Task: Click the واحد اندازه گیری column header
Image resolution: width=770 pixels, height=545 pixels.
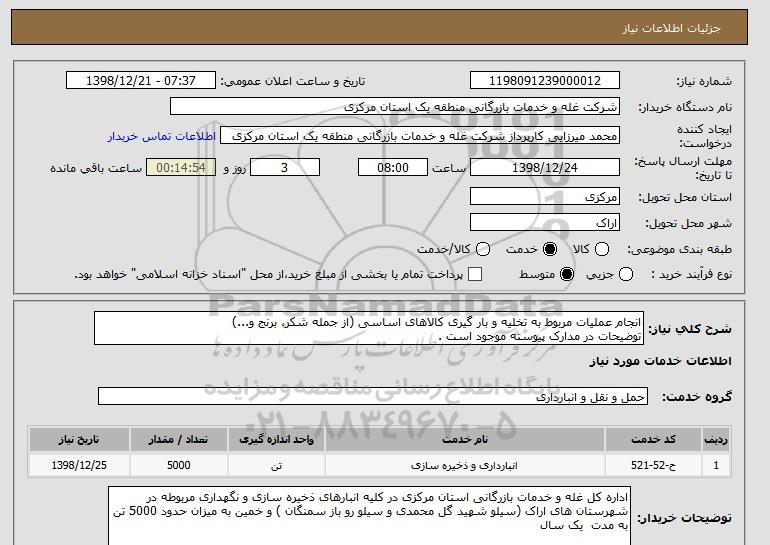Action: 276,439
